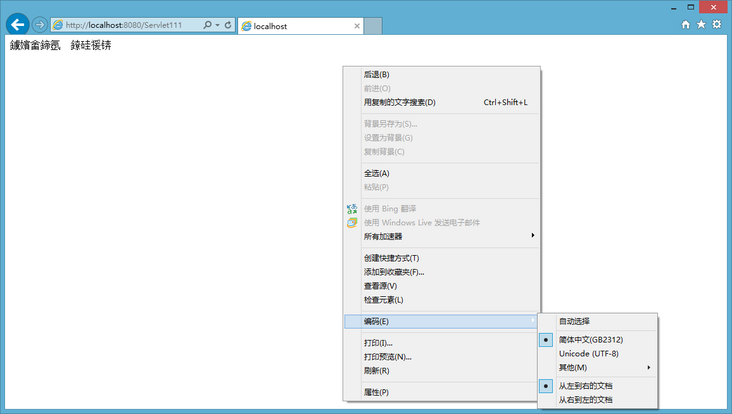Select the localhost tab
Image resolution: width=732 pixels, height=414 pixels.
tap(301, 26)
